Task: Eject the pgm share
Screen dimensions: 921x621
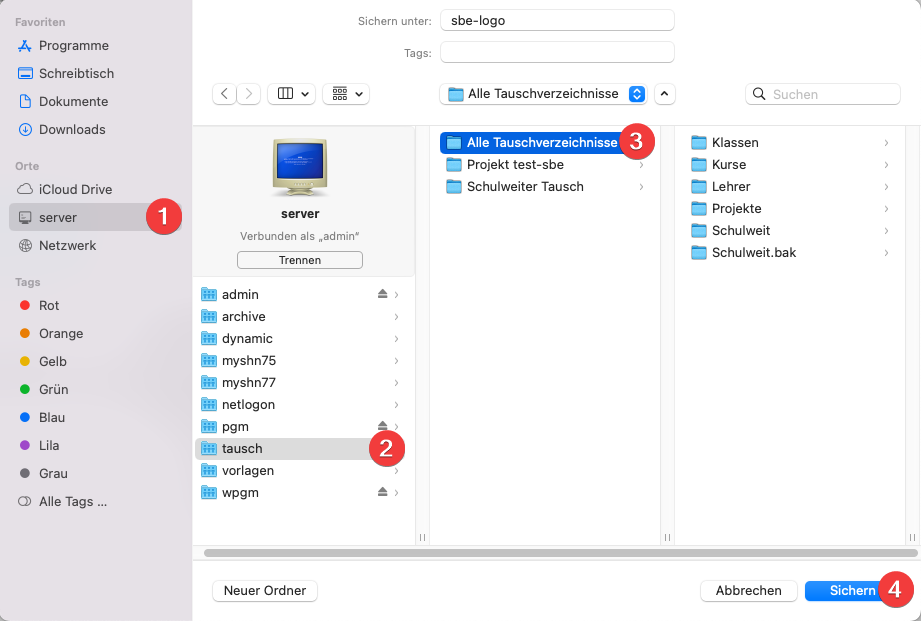Action: [382, 425]
